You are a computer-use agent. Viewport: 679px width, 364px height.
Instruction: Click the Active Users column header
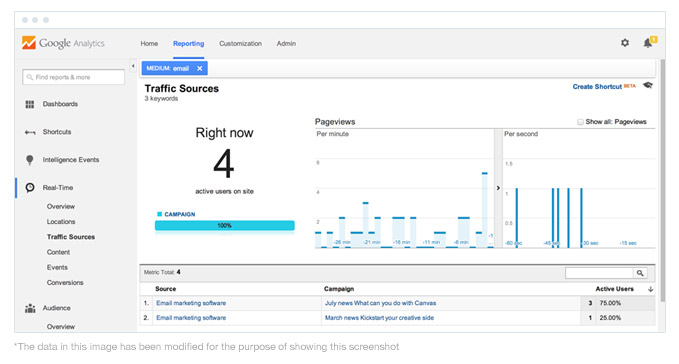click(614, 289)
